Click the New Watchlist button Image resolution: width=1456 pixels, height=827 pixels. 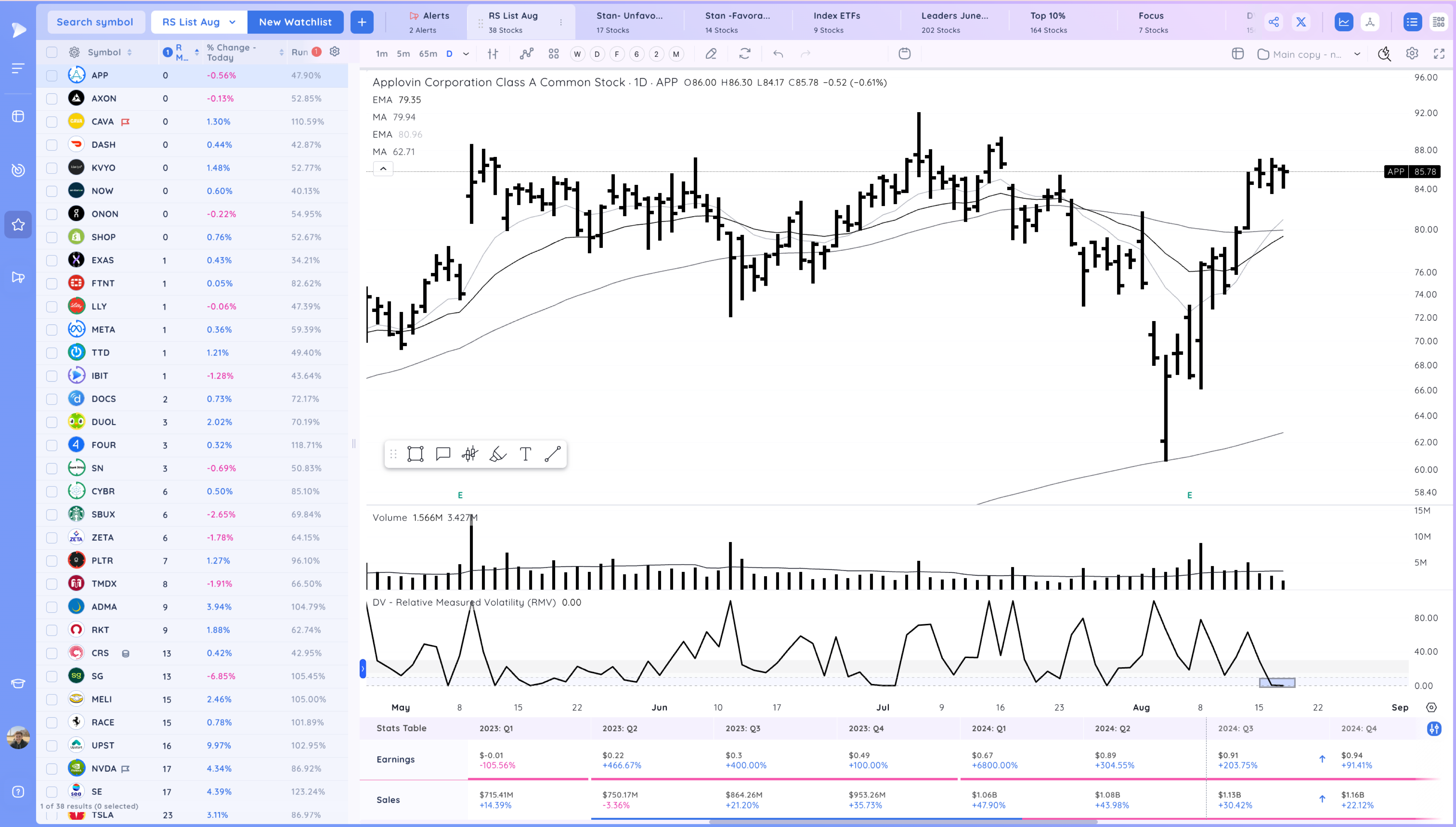tap(295, 21)
